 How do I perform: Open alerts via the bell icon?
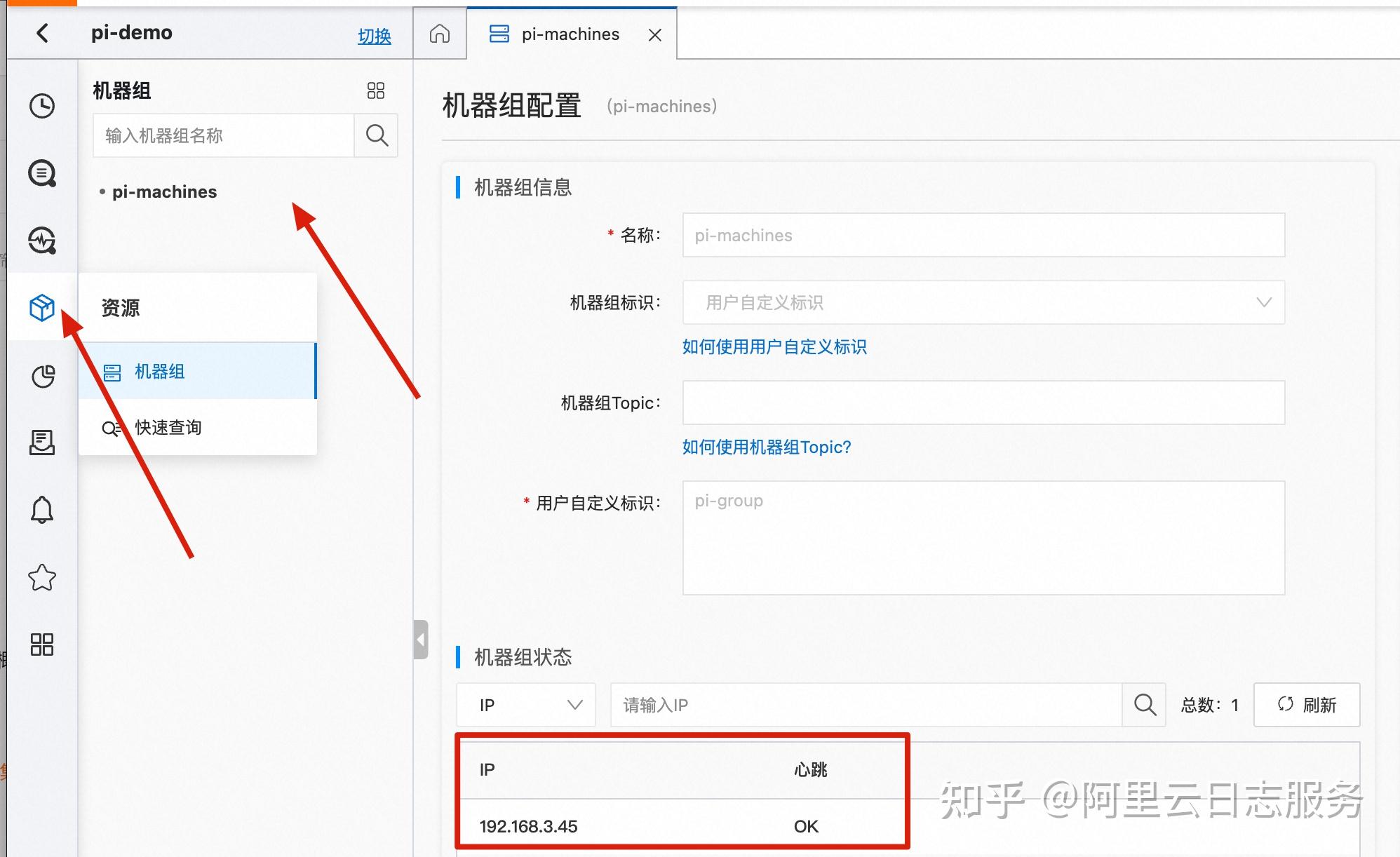pyautogui.click(x=42, y=509)
